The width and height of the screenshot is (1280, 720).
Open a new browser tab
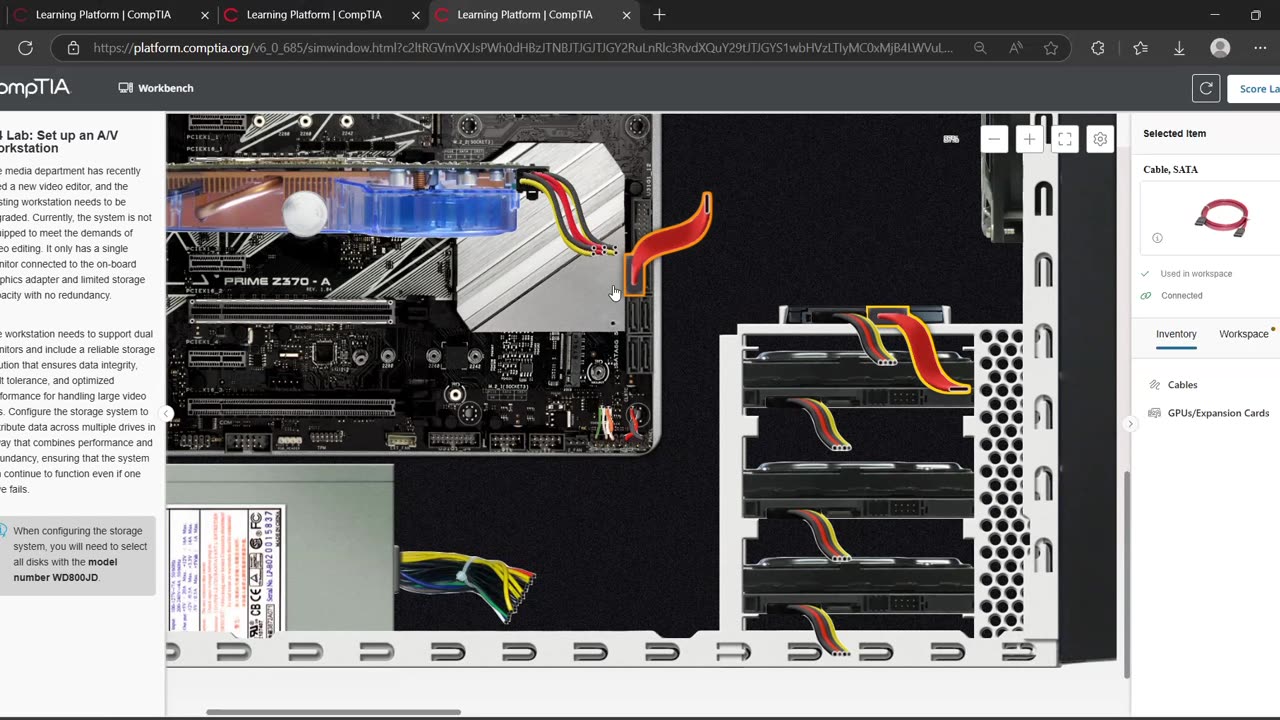[659, 15]
